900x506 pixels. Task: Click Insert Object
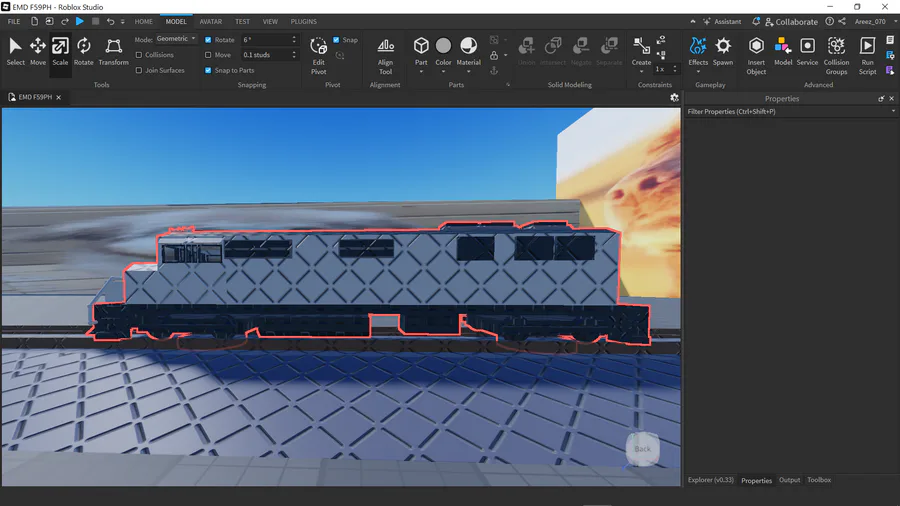tap(756, 56)
